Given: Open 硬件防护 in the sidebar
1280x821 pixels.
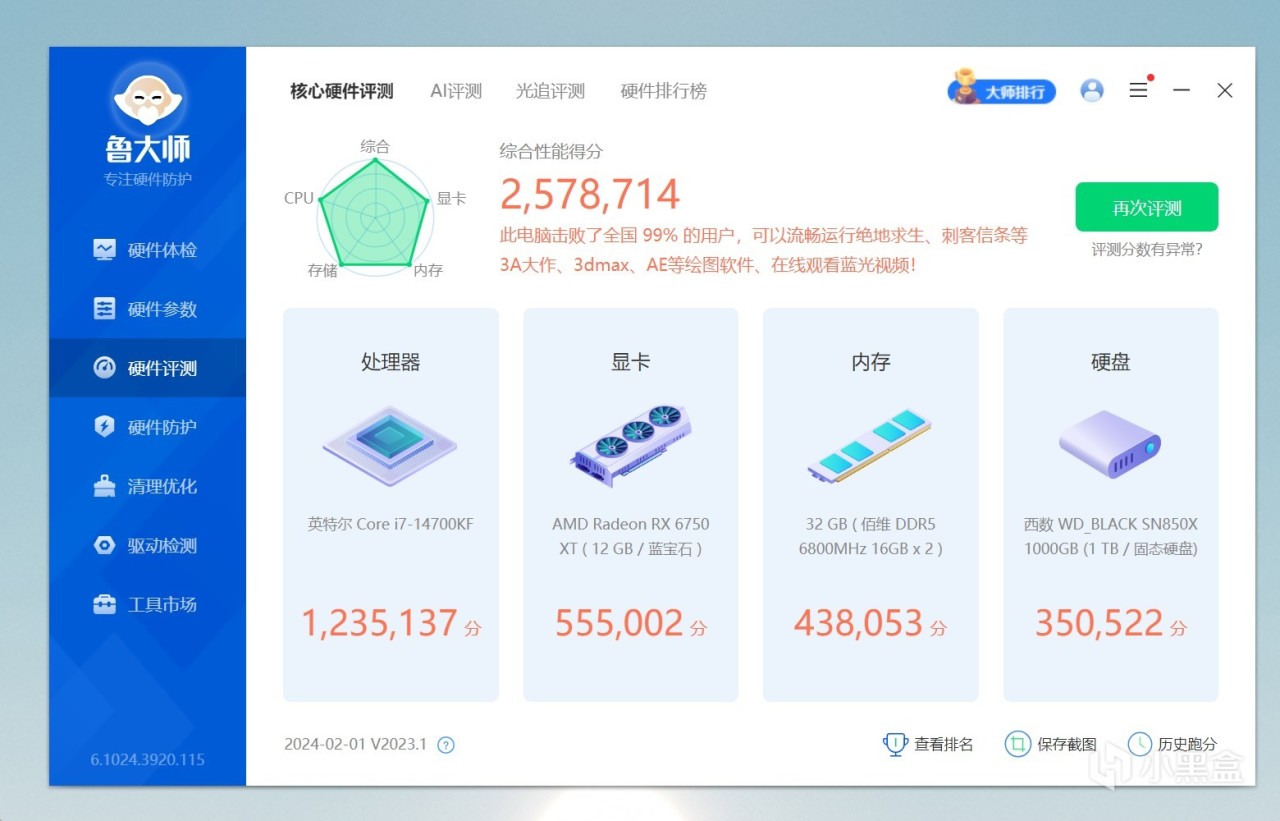Looking at the screenshot, I should pos(147,427).
